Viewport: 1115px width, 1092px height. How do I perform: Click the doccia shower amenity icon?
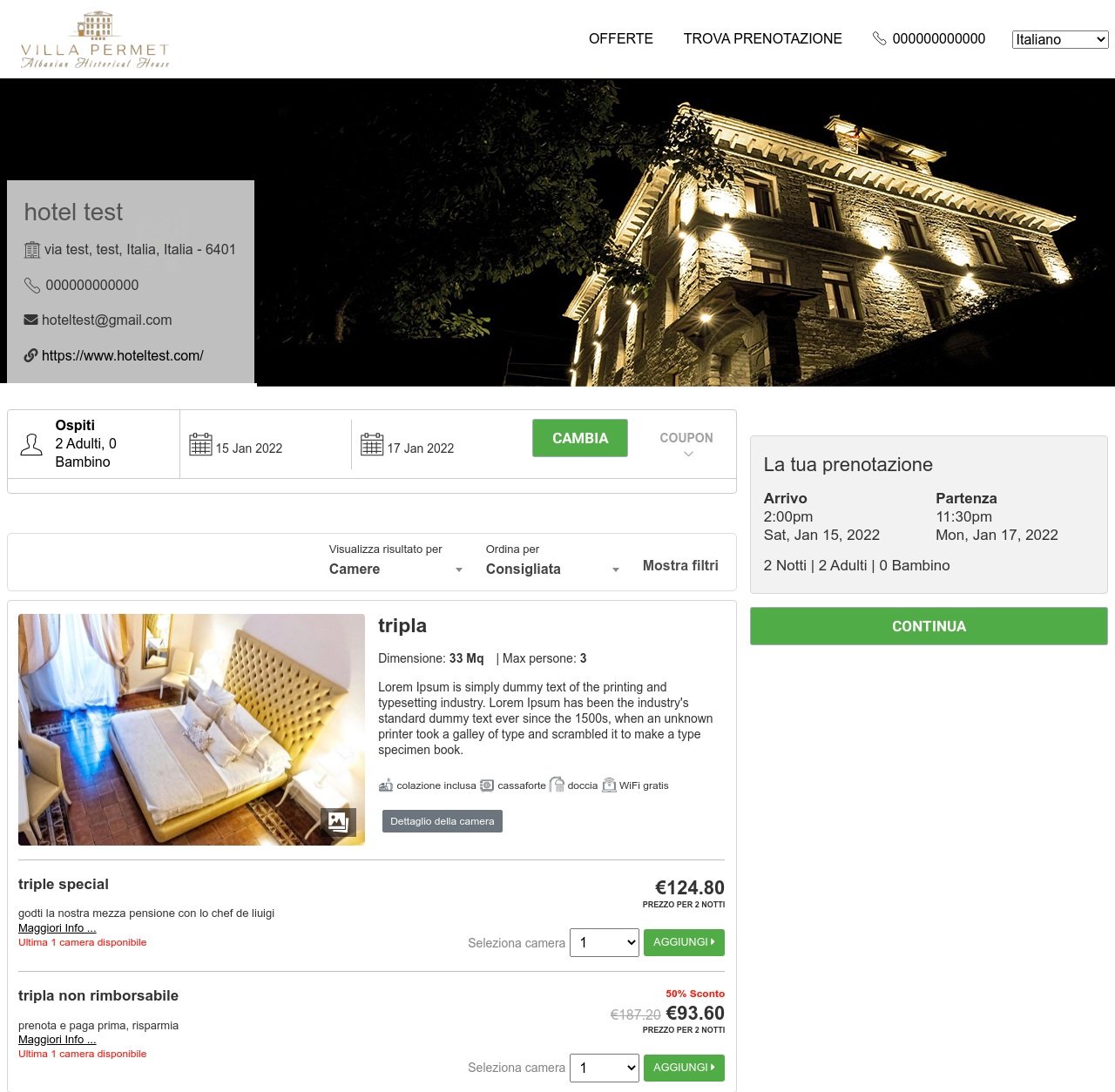557,785
